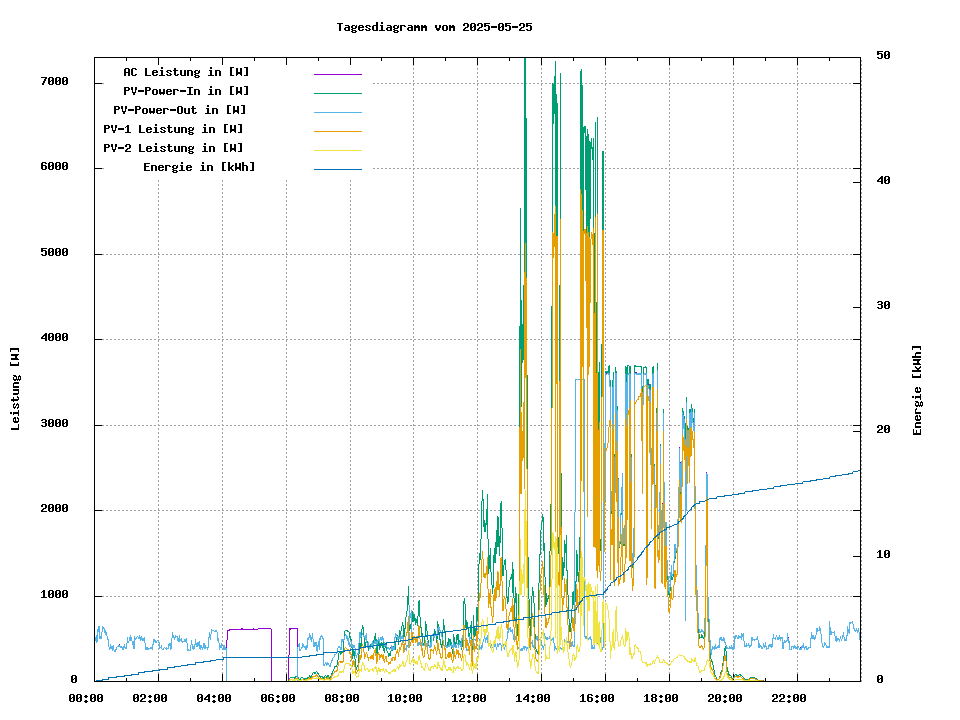
Task: Click the 12:00 tick on the time axis
Action: point(469,698)
